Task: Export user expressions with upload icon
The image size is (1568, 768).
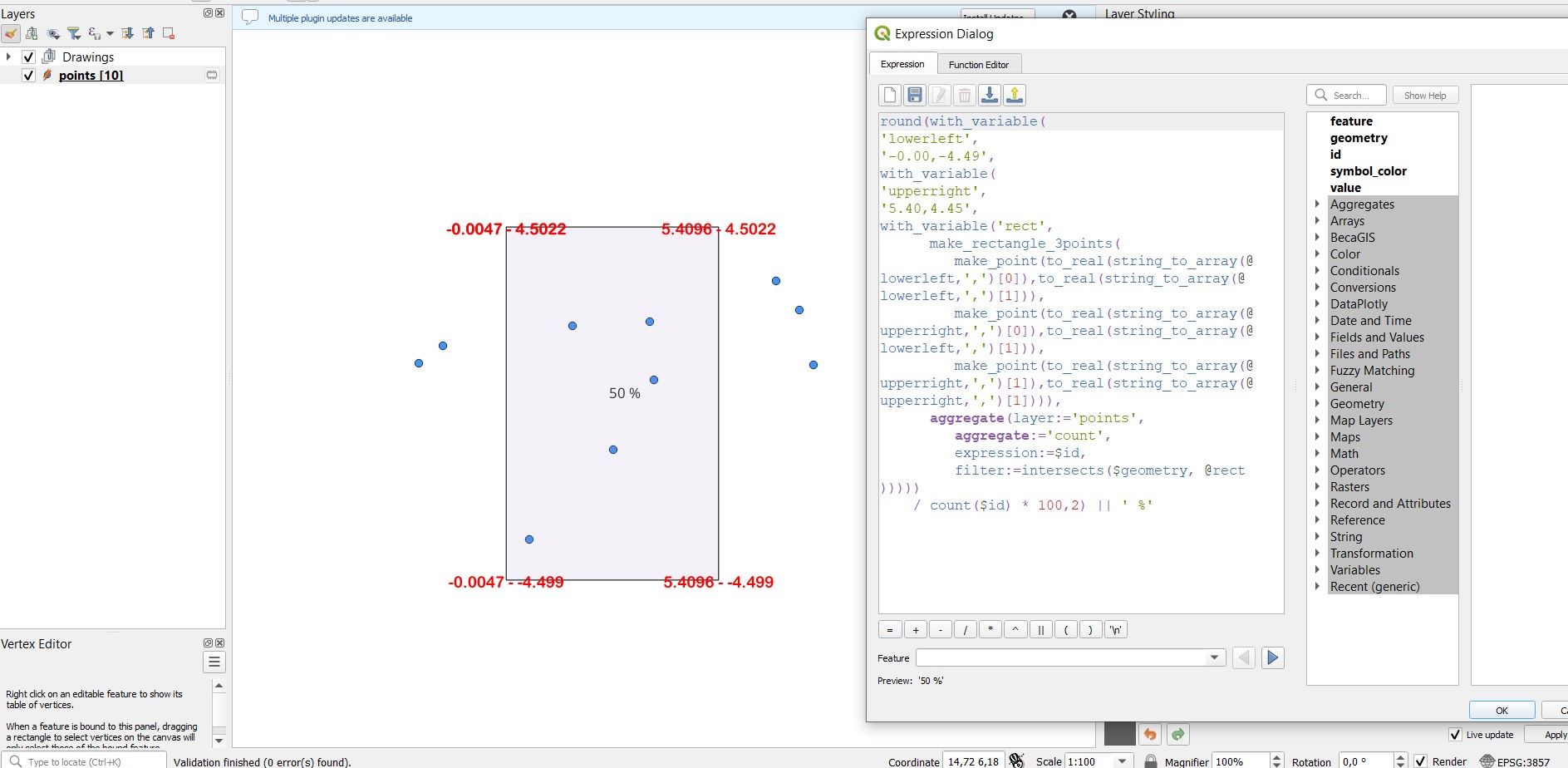Action: pos(1015,95)
